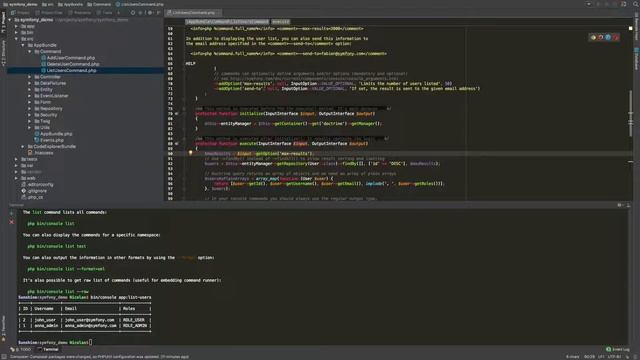Click the lightbulb intention icon on line 90
Viewport: 640px width, 360px height.
tap(190, 153)
